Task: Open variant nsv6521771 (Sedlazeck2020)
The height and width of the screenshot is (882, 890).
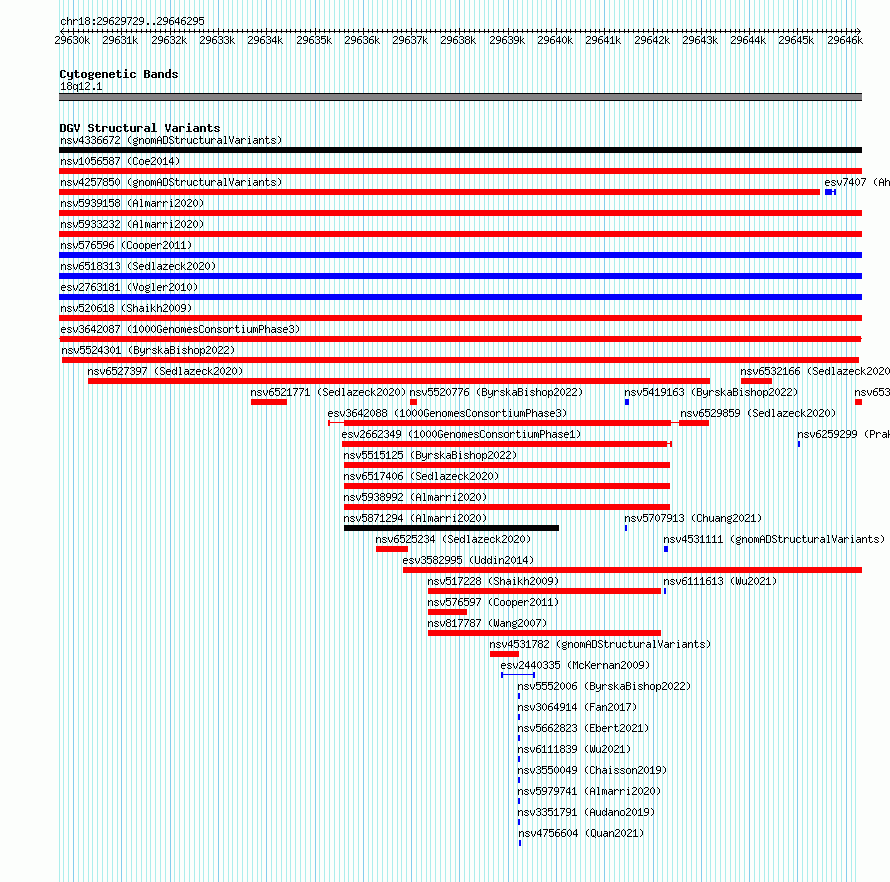Action: tap(329, 392)
